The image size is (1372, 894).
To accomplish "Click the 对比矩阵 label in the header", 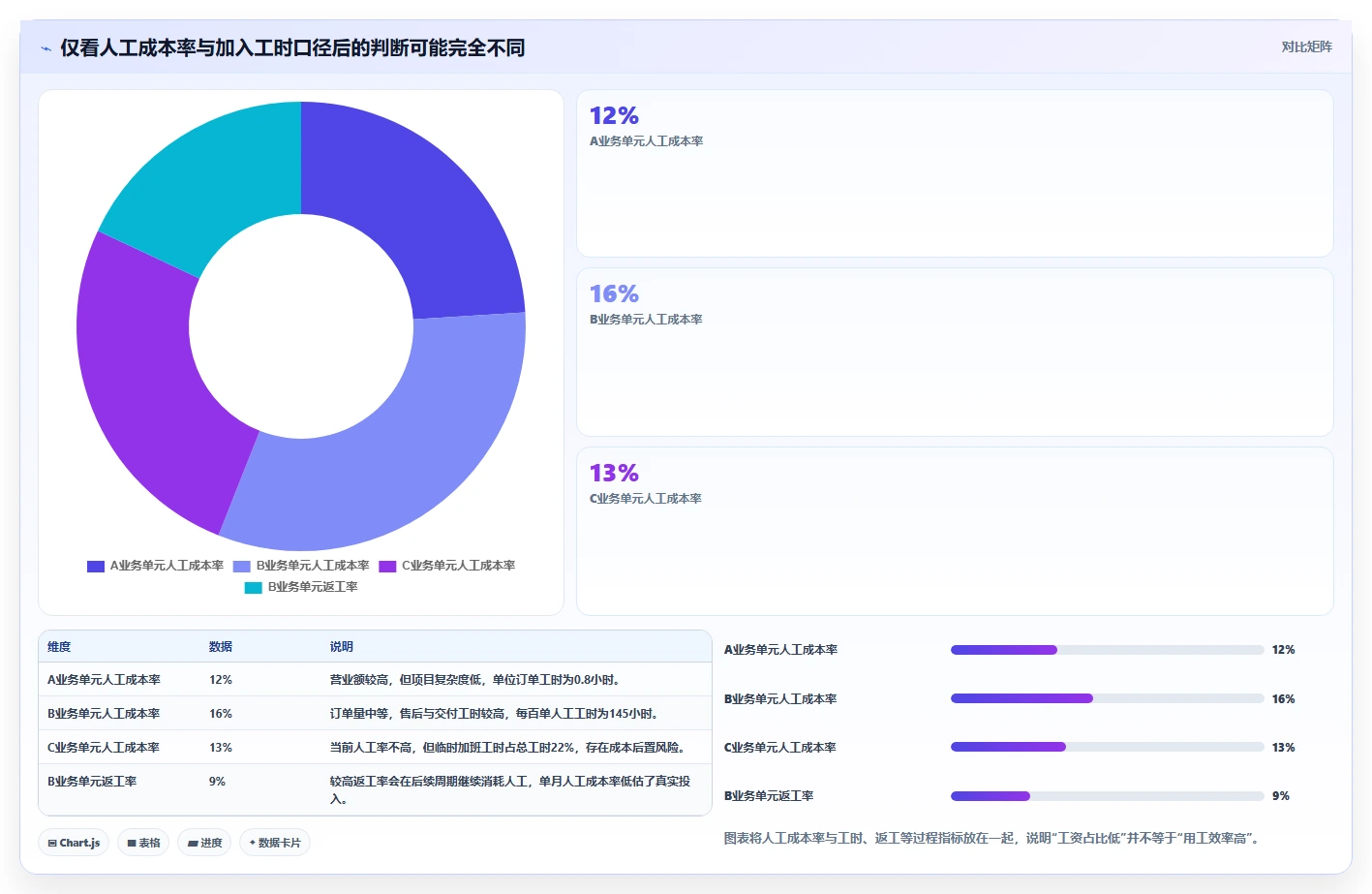I will (1306, 46).
